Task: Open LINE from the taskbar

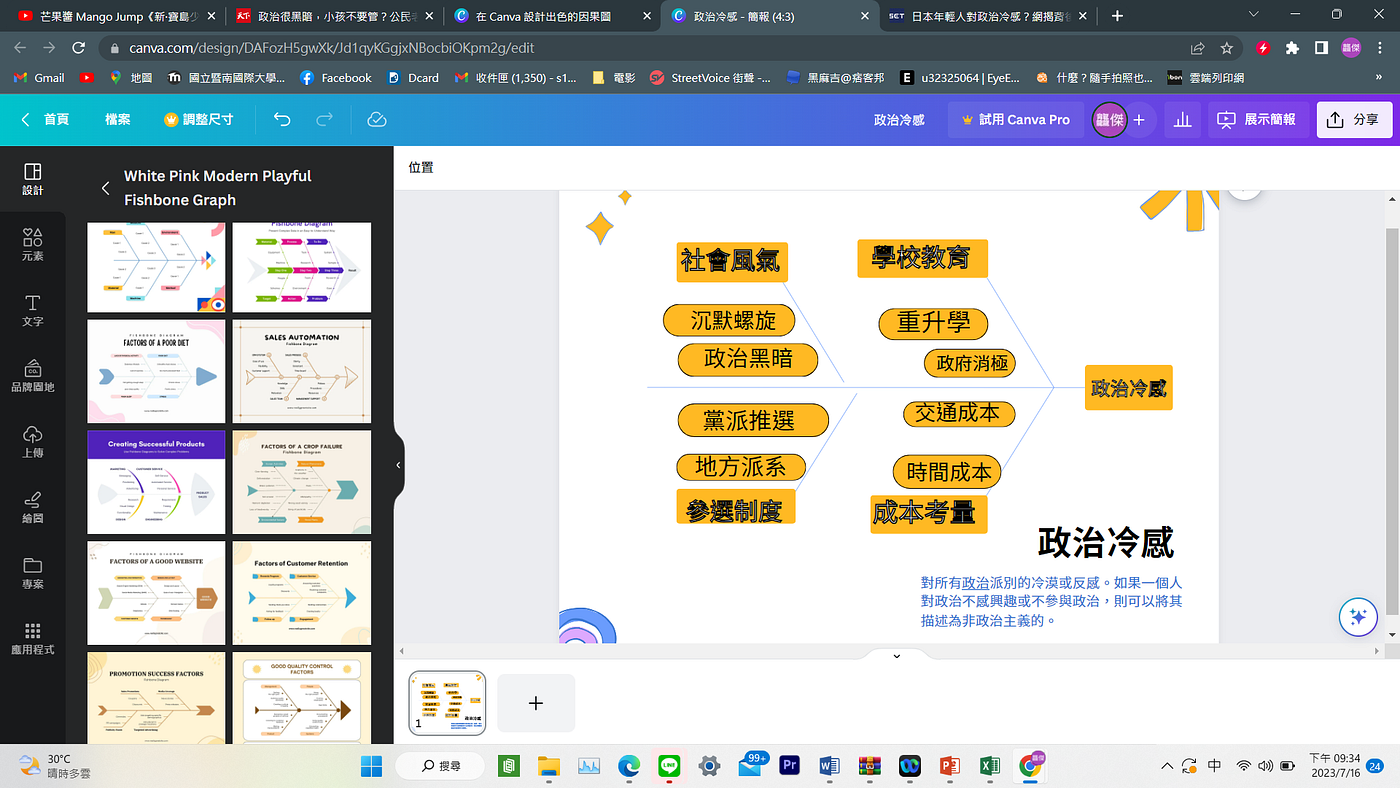Action: pyautogui.click(x=669, y=766)
